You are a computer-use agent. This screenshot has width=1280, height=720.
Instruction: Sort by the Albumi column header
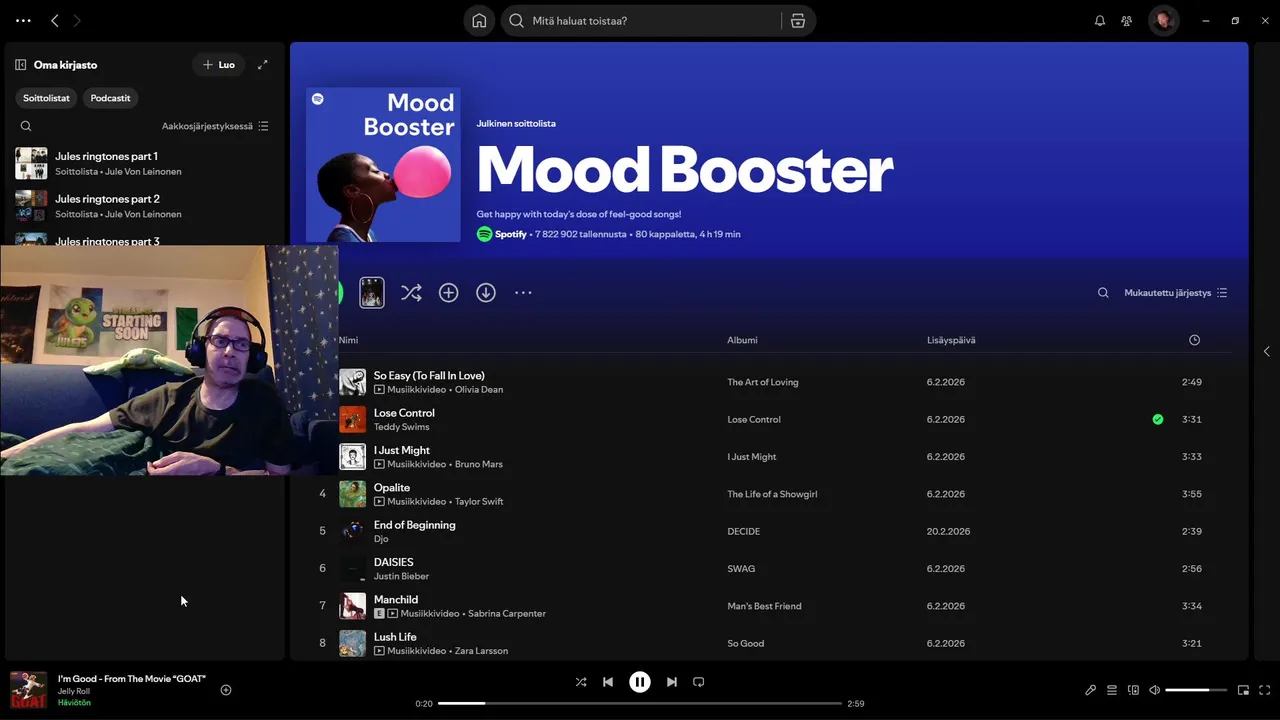[x=742, y=340]
